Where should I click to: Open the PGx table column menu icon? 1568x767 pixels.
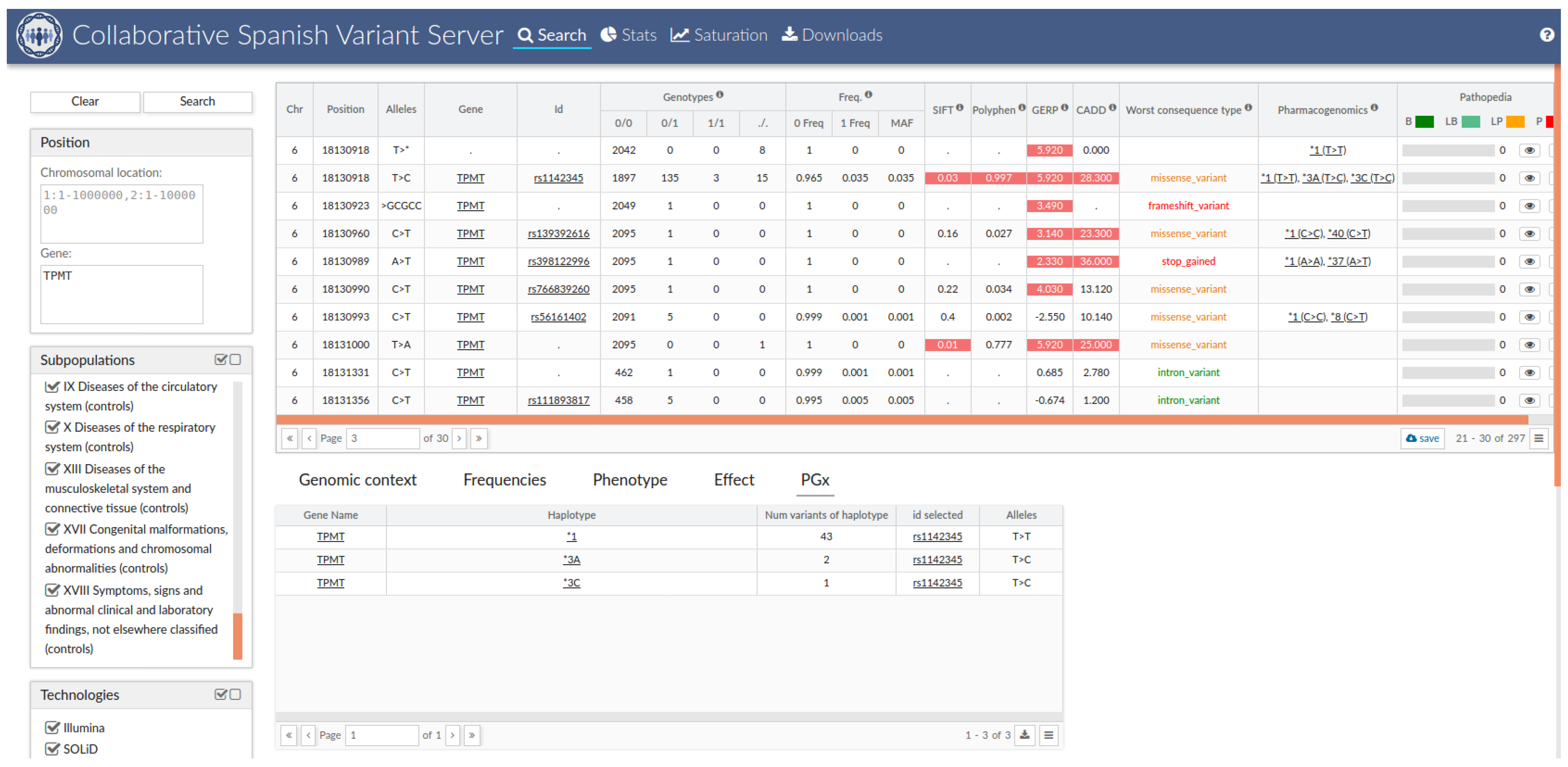[1048, 735]
